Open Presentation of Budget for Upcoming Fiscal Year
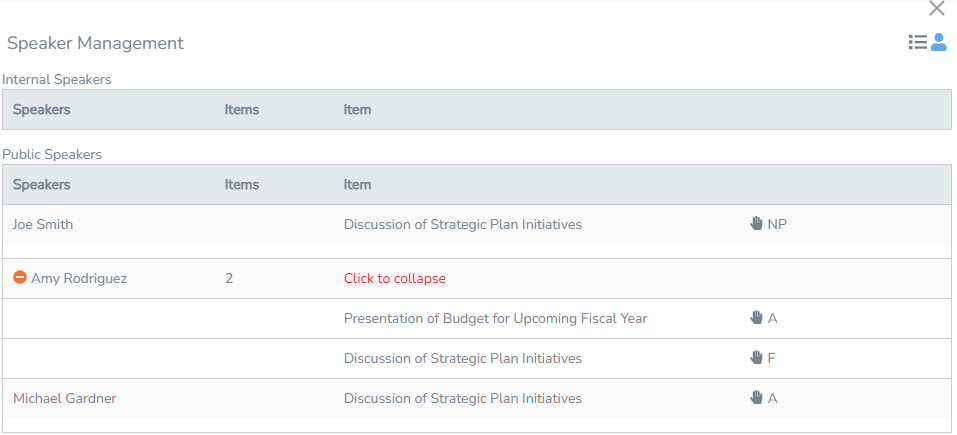Screen dimensions: 957x435 pos(496,318)
